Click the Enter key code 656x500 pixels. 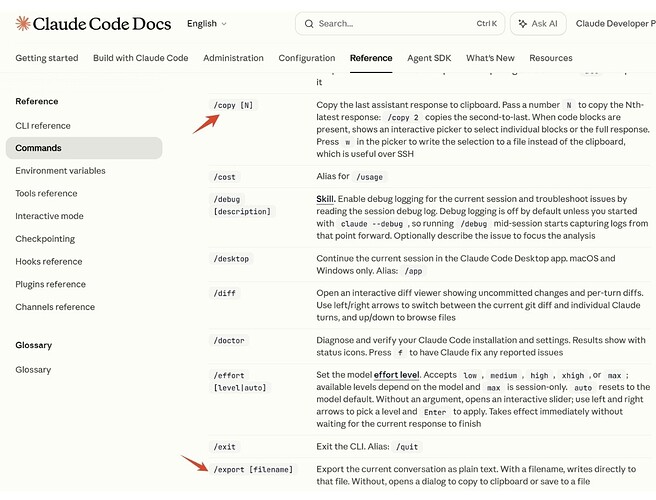coord(435,412)
